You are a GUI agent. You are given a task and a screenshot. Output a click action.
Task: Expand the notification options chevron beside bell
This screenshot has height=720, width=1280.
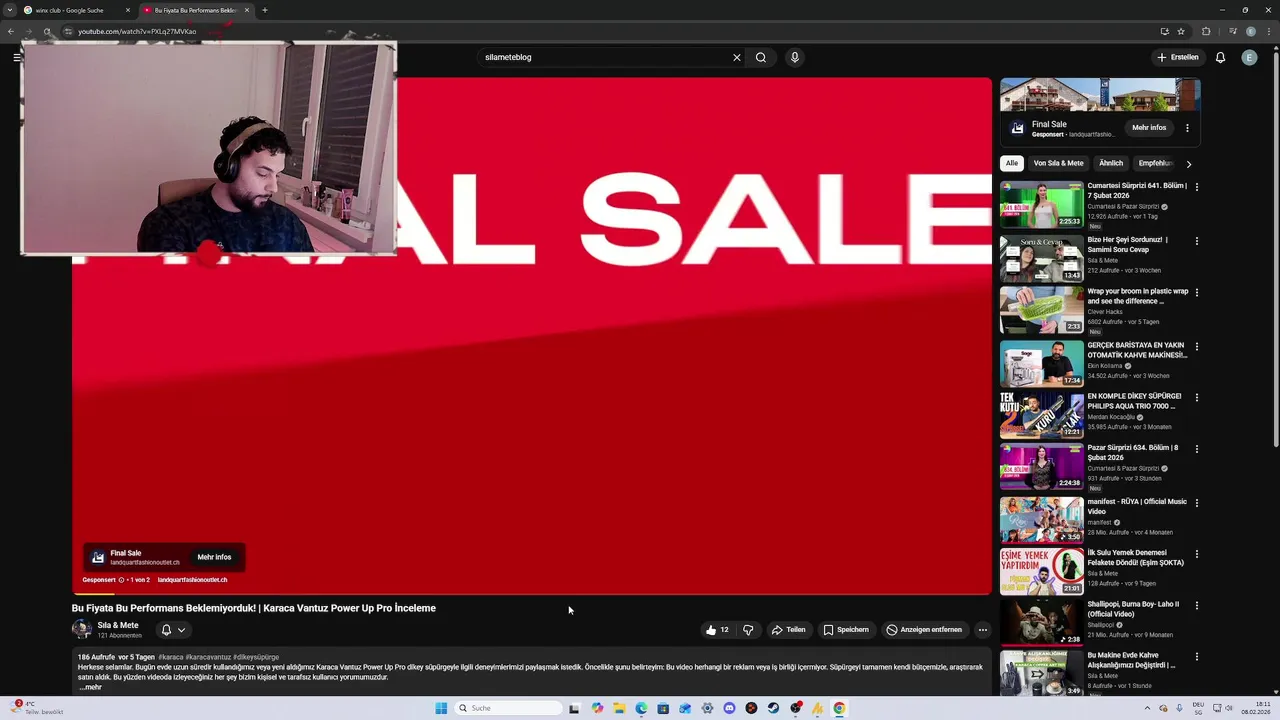(x=181, y=630)
